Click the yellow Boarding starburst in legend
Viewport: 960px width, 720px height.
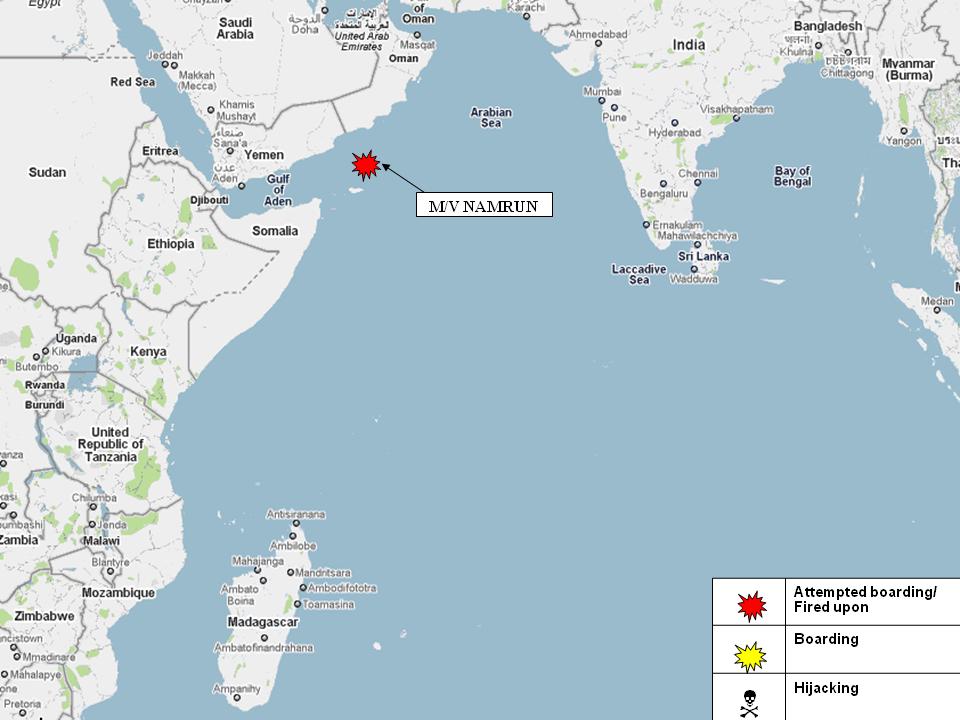(x=750, y=656)
